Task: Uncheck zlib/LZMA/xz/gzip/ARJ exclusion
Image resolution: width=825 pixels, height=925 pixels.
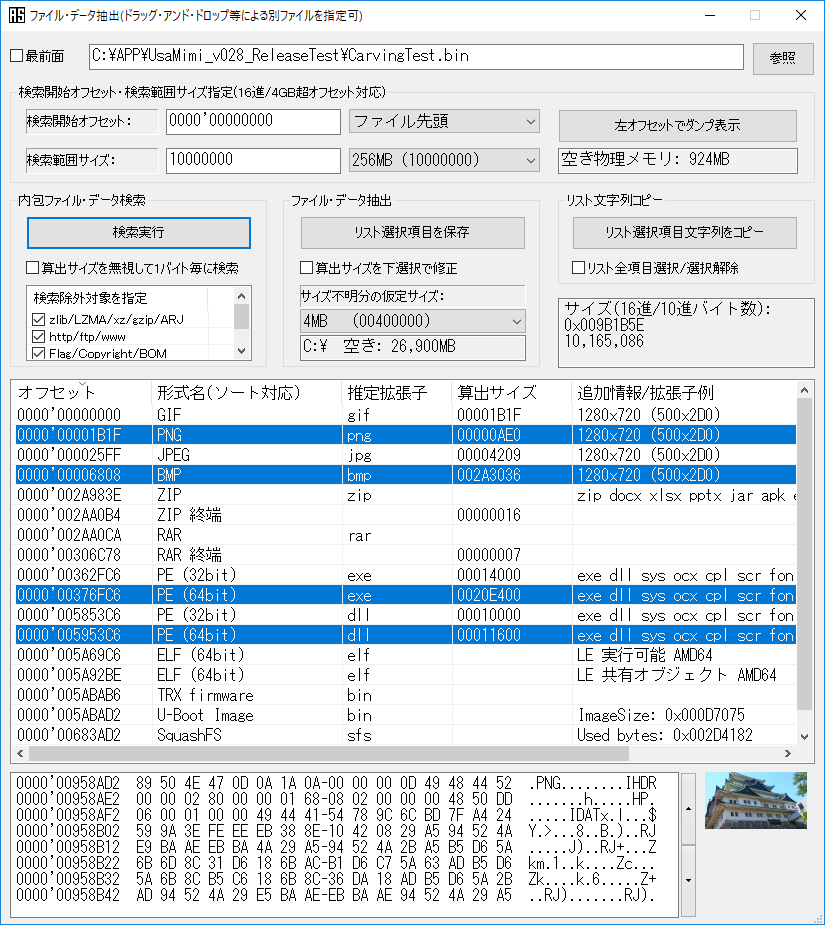Action: point(38,319)
